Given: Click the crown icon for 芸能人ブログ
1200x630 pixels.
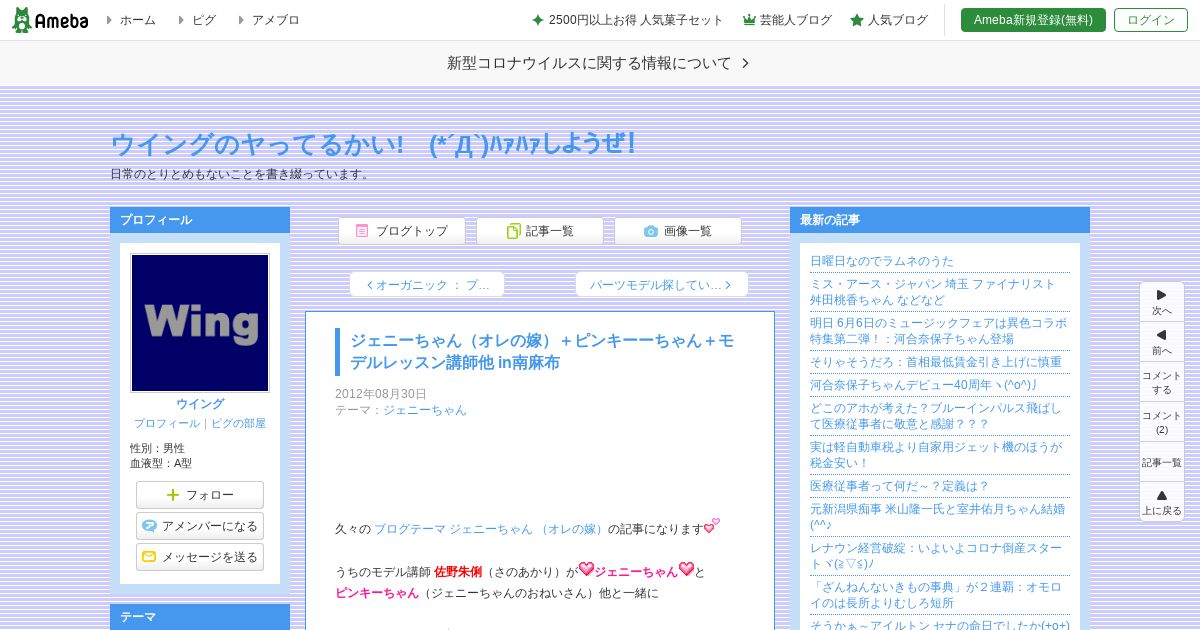Looking at the screenshot, I should click(749, 20).
